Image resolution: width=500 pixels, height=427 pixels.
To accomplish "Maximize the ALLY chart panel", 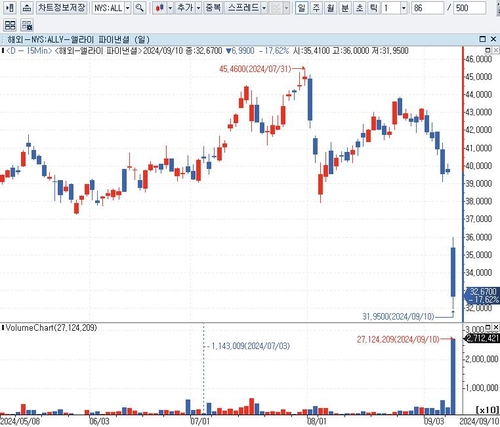I will point(482,39).
